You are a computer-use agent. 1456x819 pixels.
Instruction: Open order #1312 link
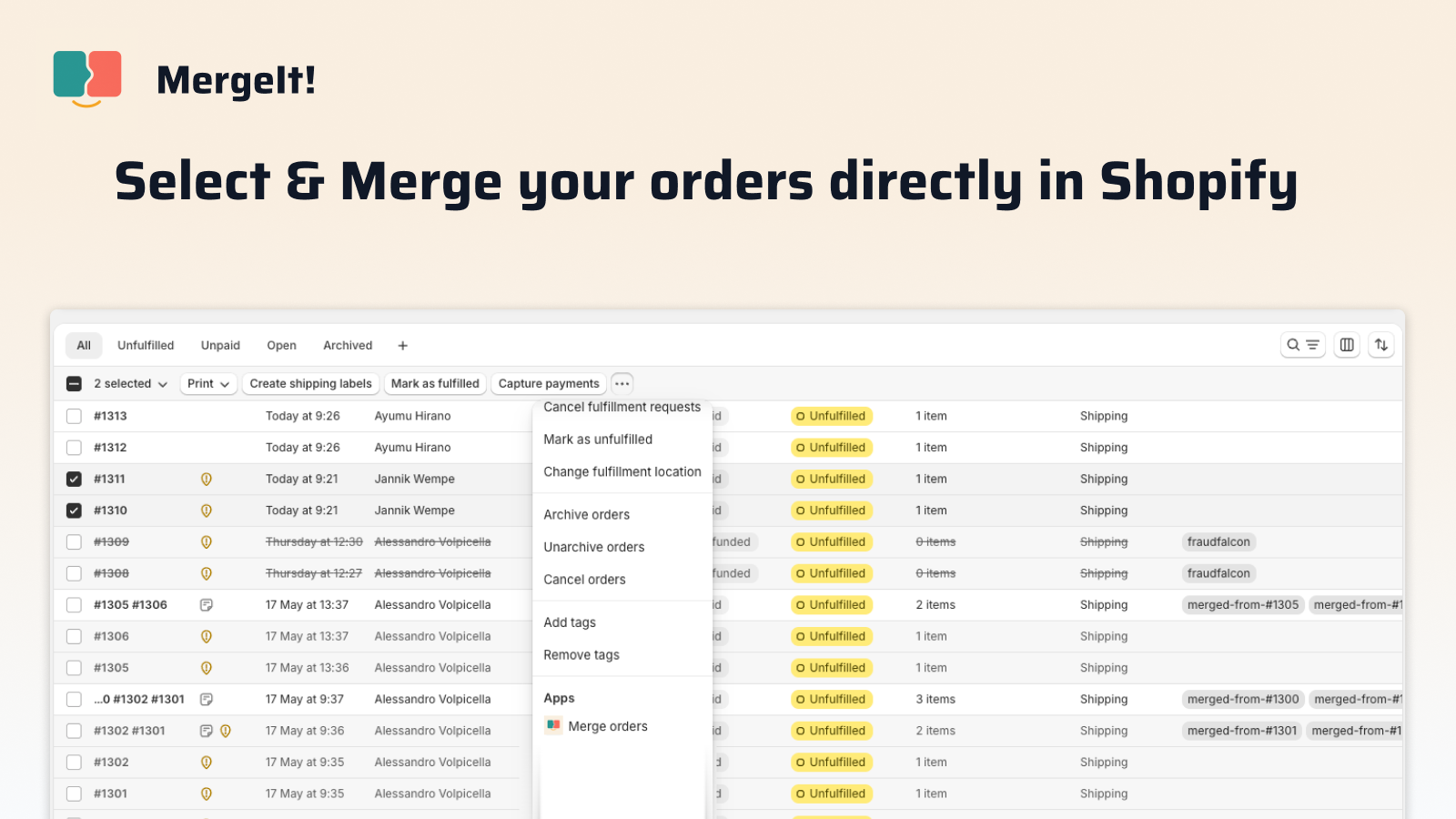point(110,448)
